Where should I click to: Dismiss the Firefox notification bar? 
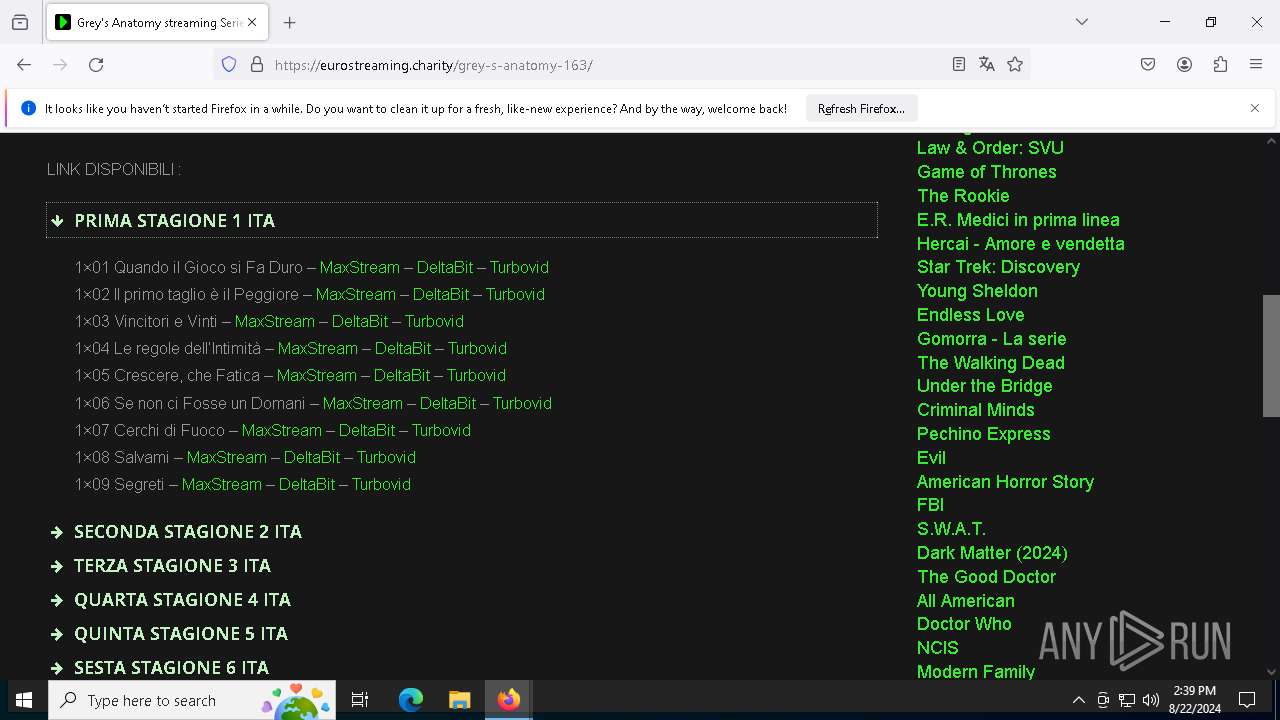tap(1255, 108)
